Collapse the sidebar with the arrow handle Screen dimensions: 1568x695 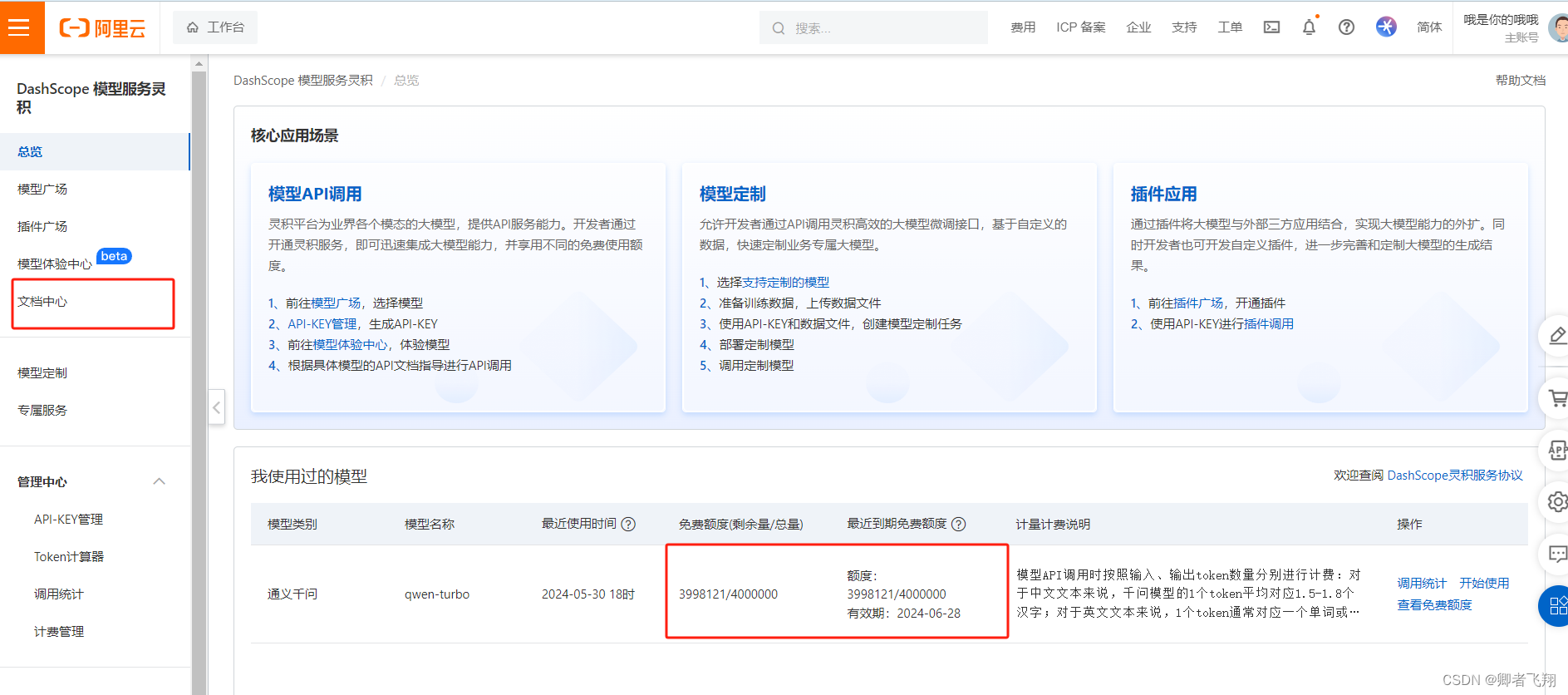click(x=217, y=407)
